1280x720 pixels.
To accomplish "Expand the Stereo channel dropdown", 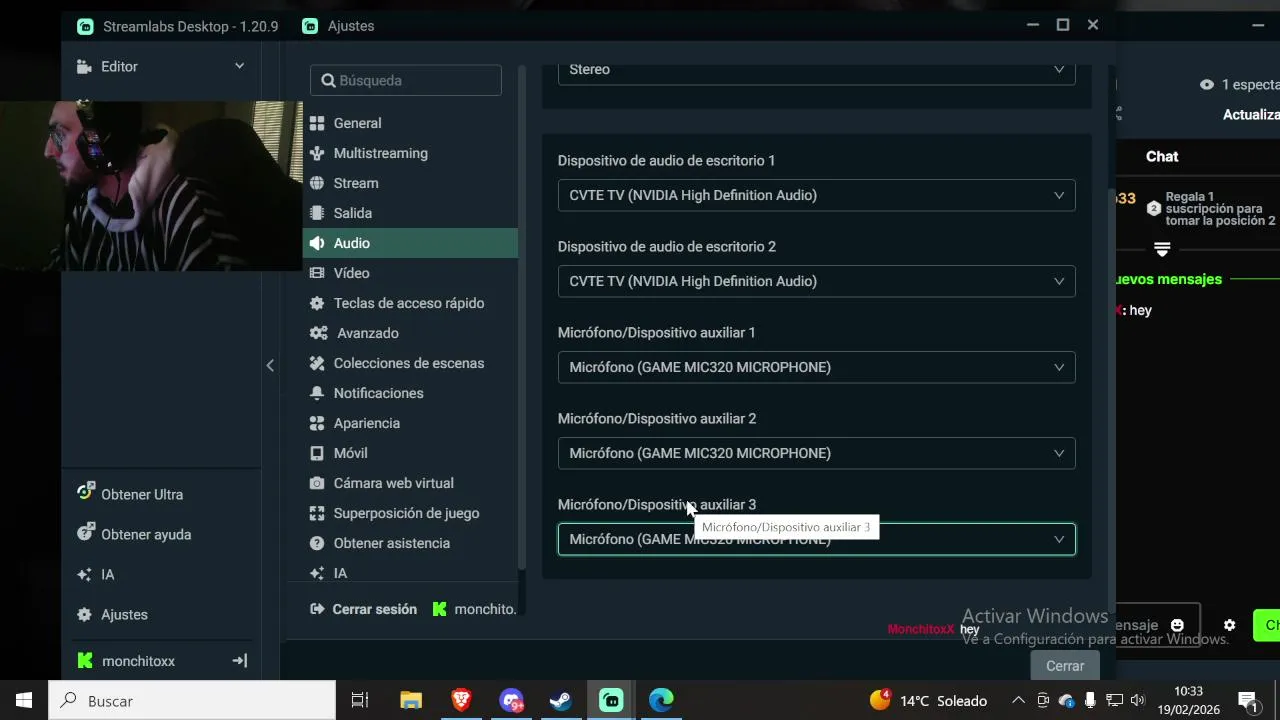I will click(x=816, y=70).
